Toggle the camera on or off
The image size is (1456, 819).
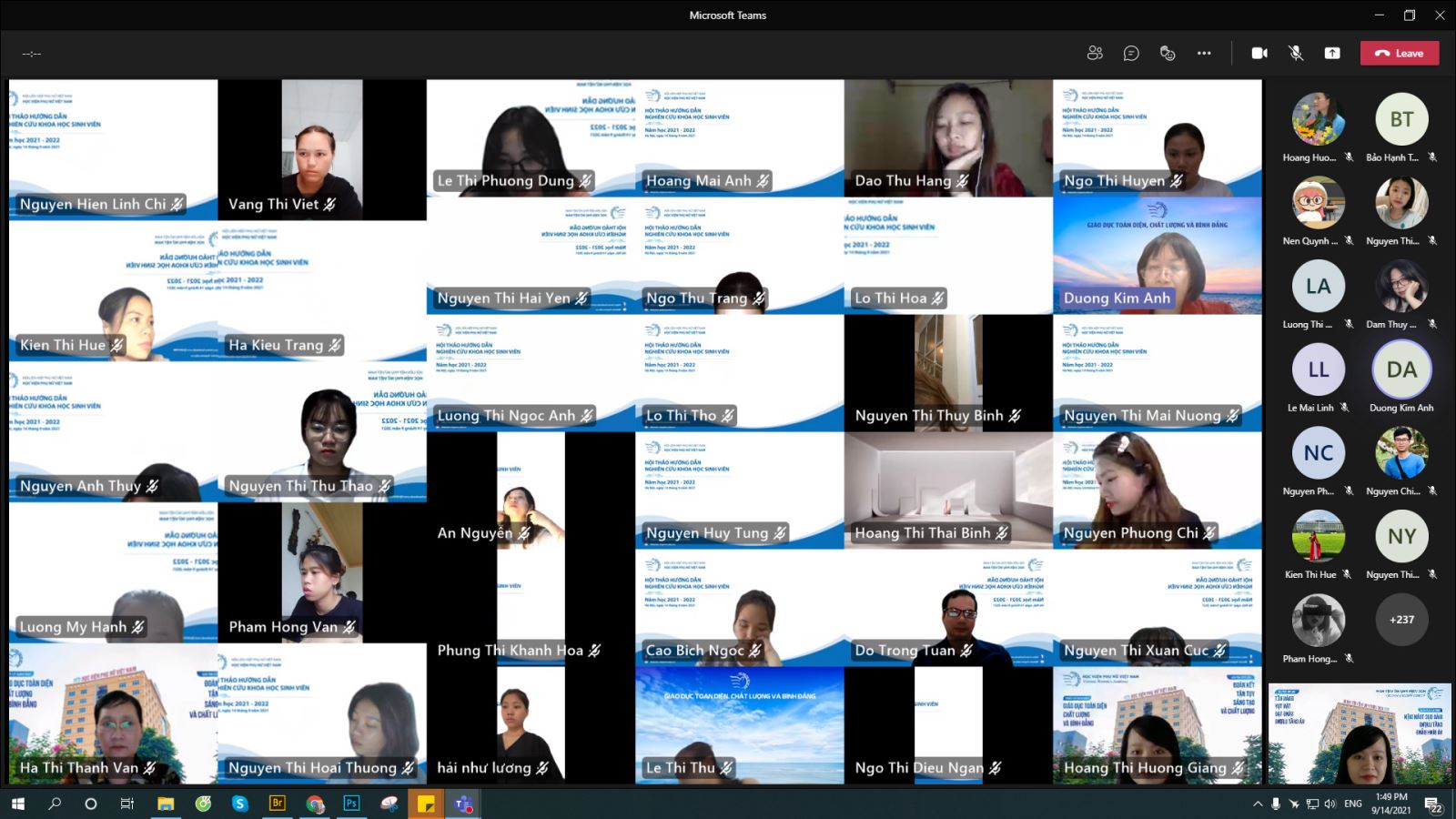click(x=1259, y=54)
